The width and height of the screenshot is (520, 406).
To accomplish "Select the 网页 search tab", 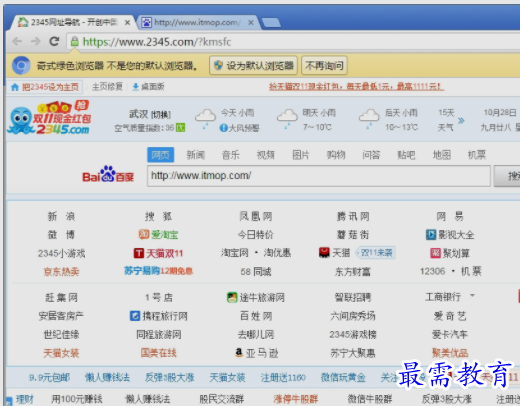I will click(x=161, y=155).
